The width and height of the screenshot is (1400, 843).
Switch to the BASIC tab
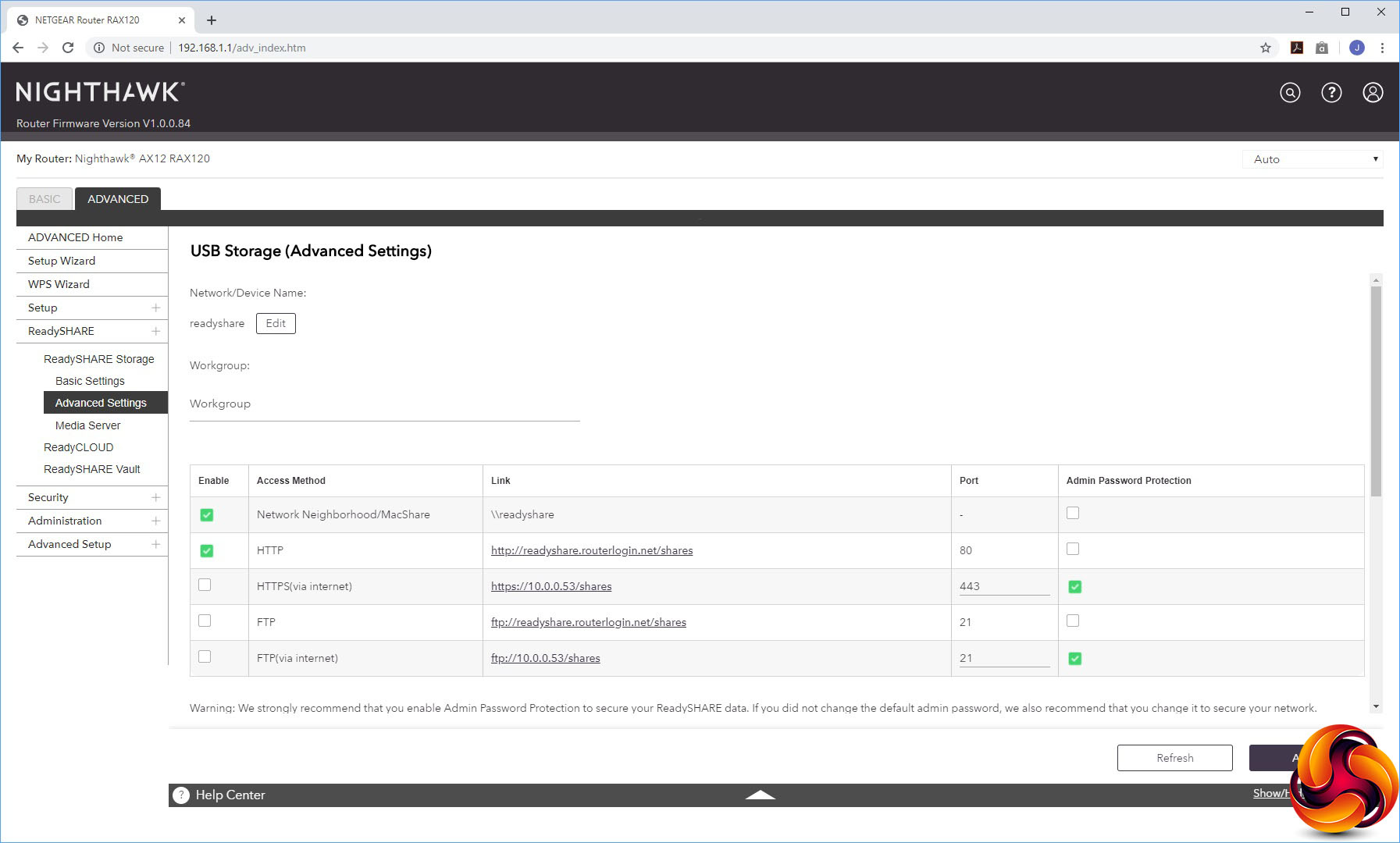click(x=45, y=199)
